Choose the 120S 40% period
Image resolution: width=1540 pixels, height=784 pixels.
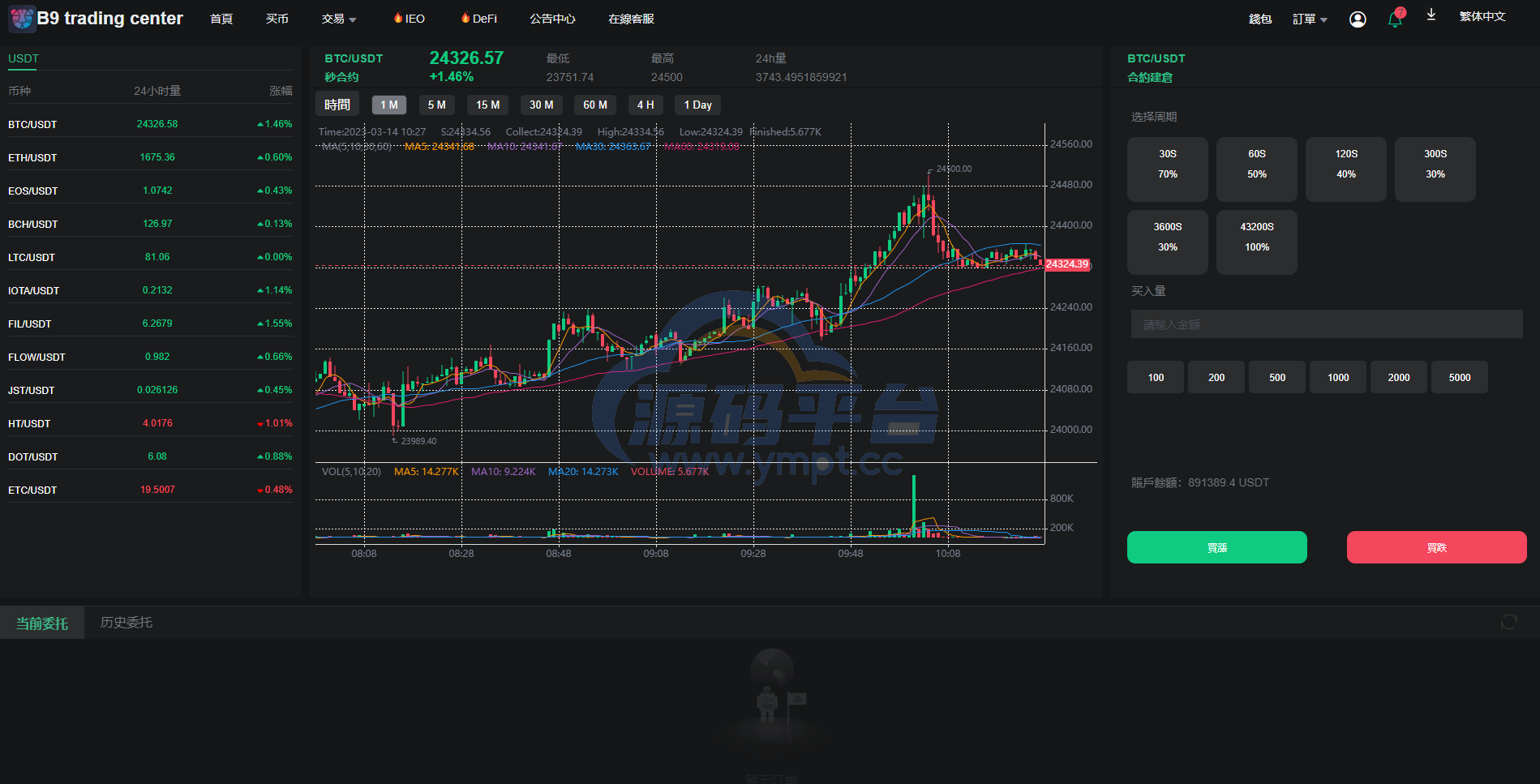[1346, 169]
